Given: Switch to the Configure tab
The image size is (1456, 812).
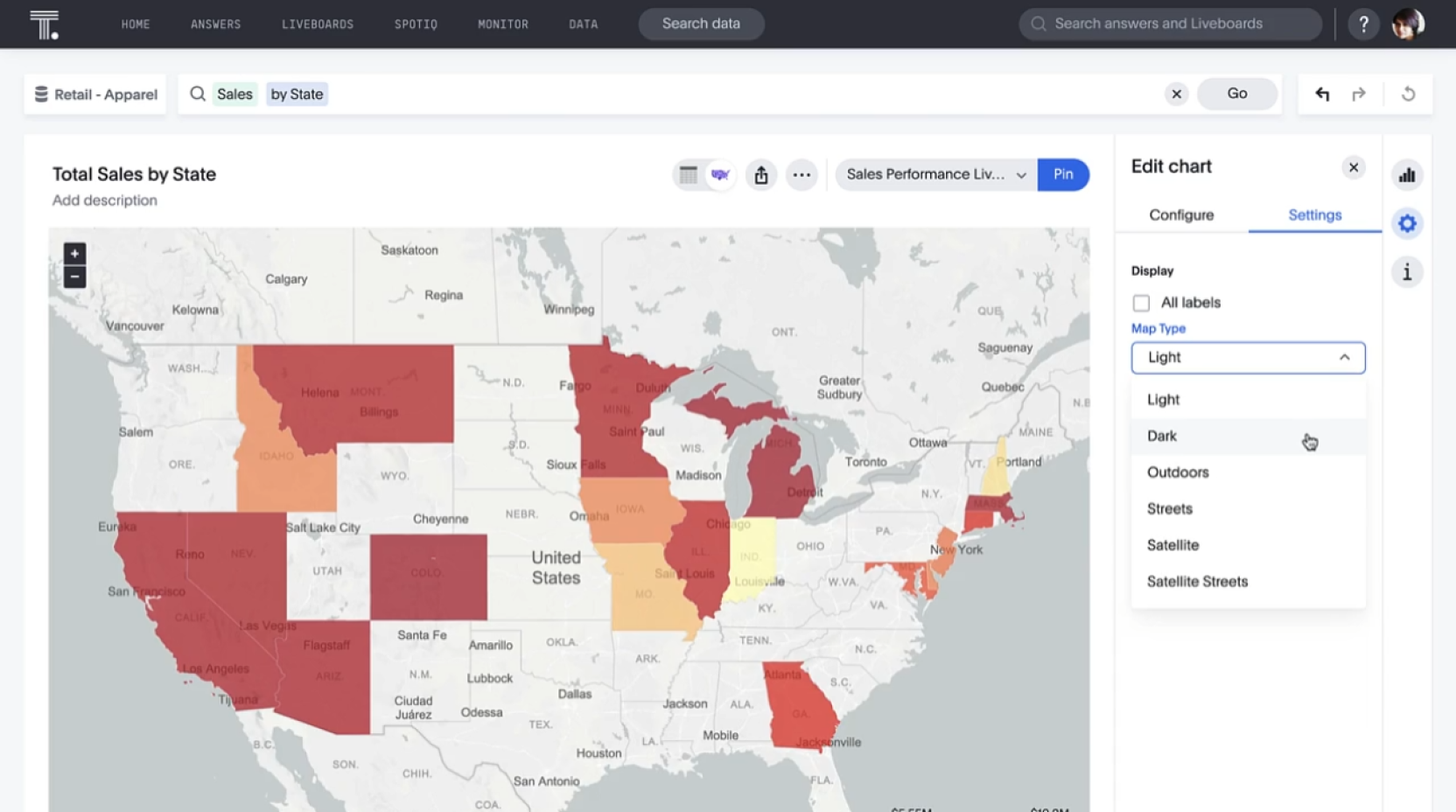Looking at the screenshot, I should pyautogui.click(x=1180, y=215).
